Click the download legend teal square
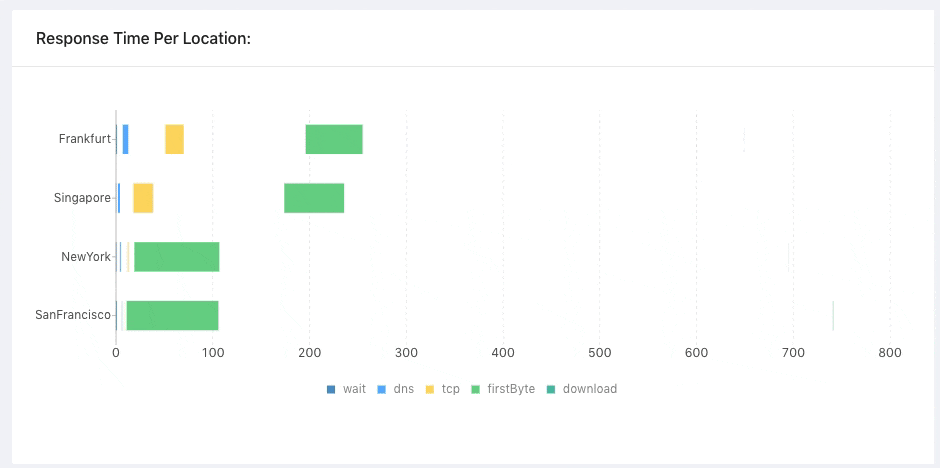This screenshot has width=940, height=468. click(x=551, y=389)
